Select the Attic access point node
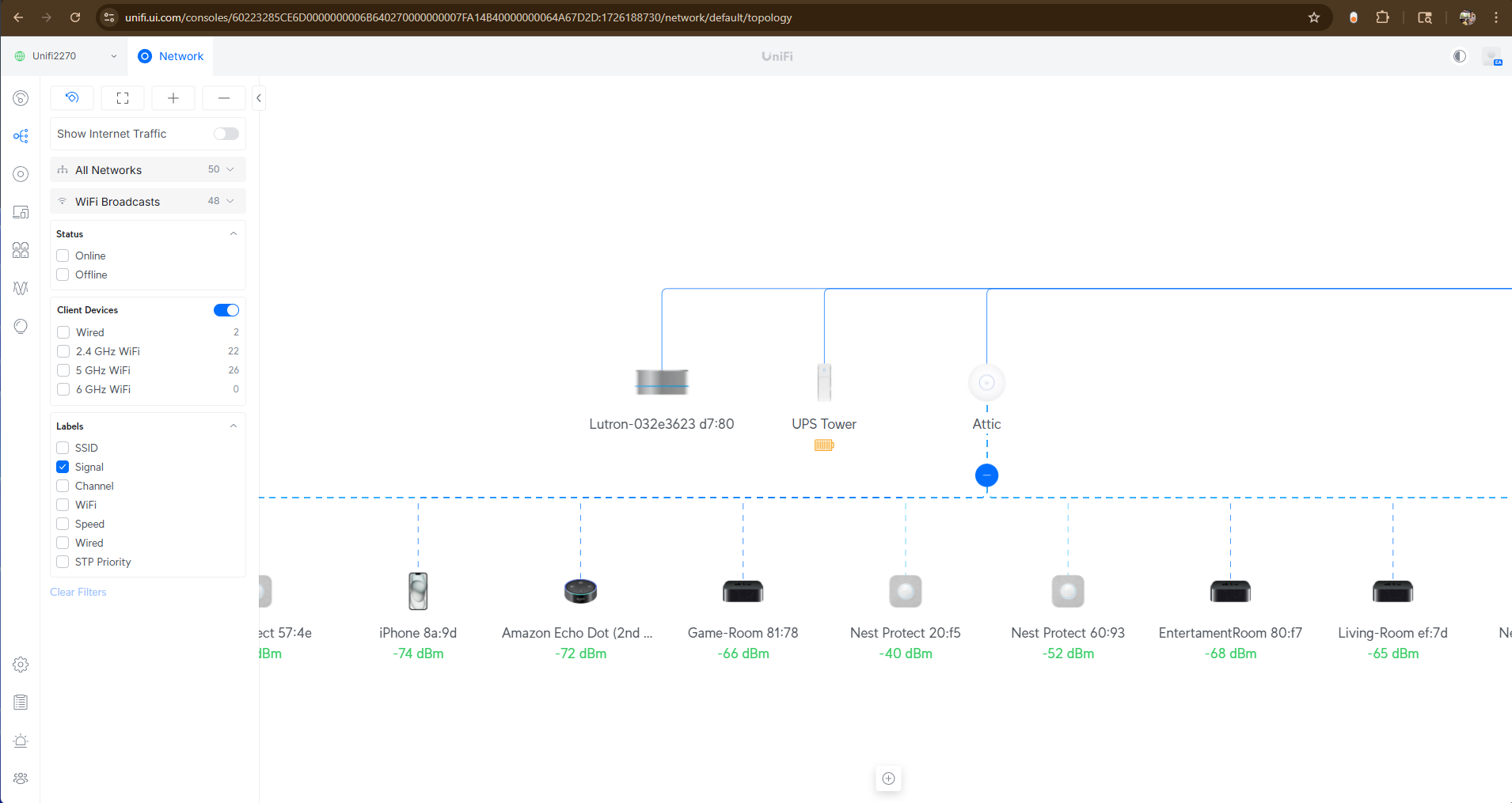Screen dimensions: 1512x803 click(986, 383)
